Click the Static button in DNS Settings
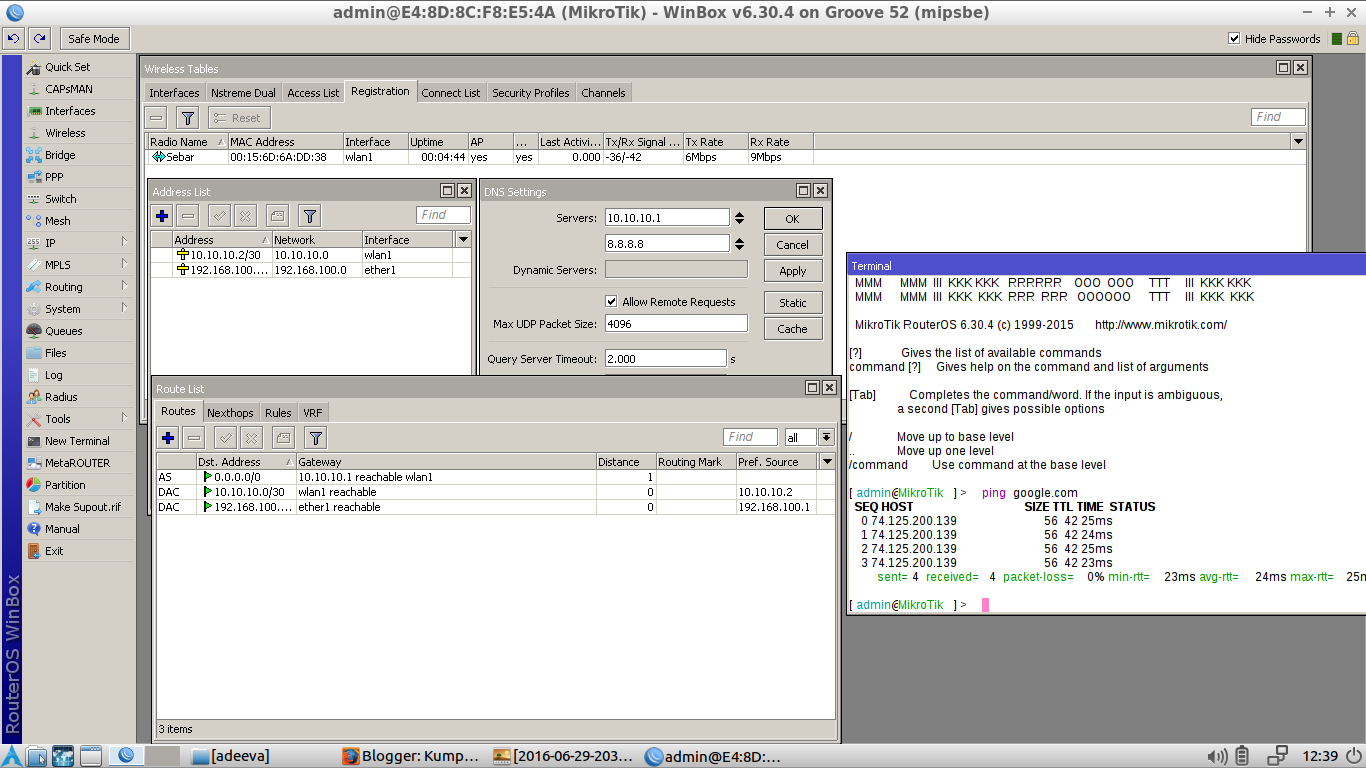 [x=793, y=303]
